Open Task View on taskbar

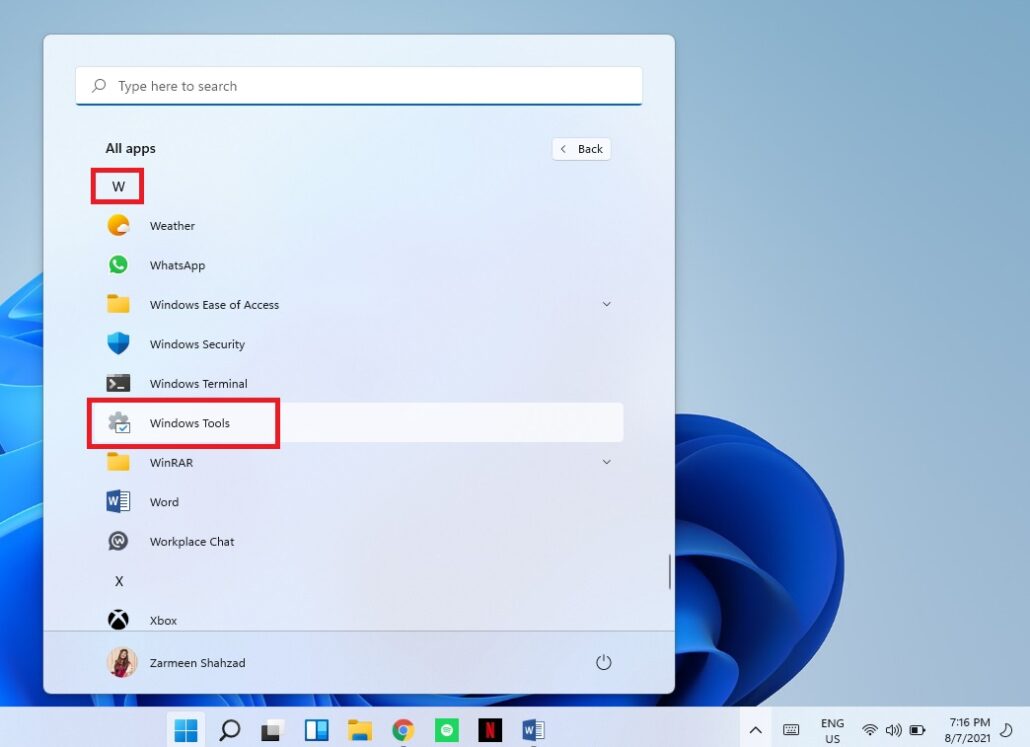273,730
